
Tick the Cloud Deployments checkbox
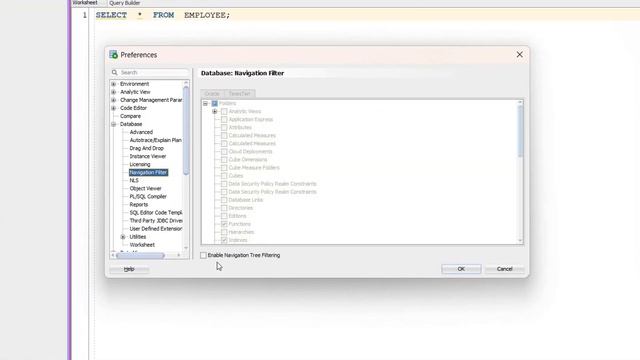click(x=224, y=151)
